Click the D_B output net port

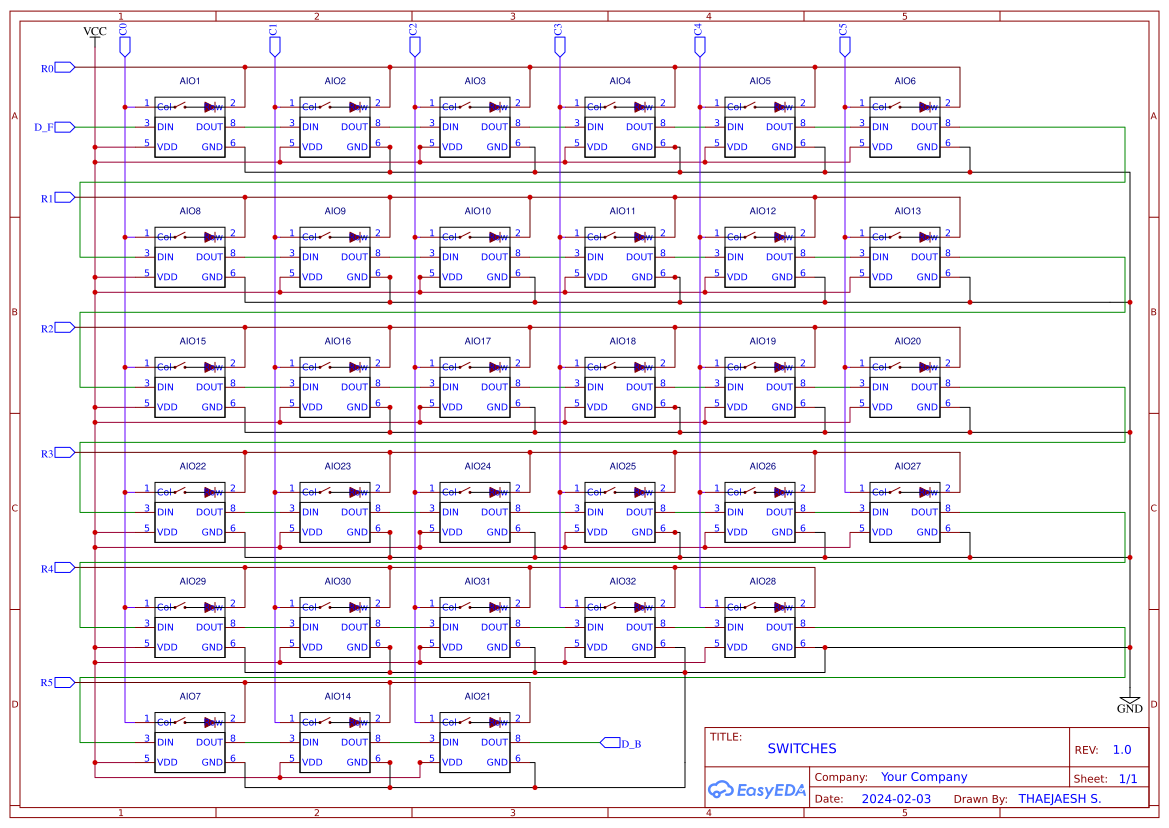coord(610,742)
